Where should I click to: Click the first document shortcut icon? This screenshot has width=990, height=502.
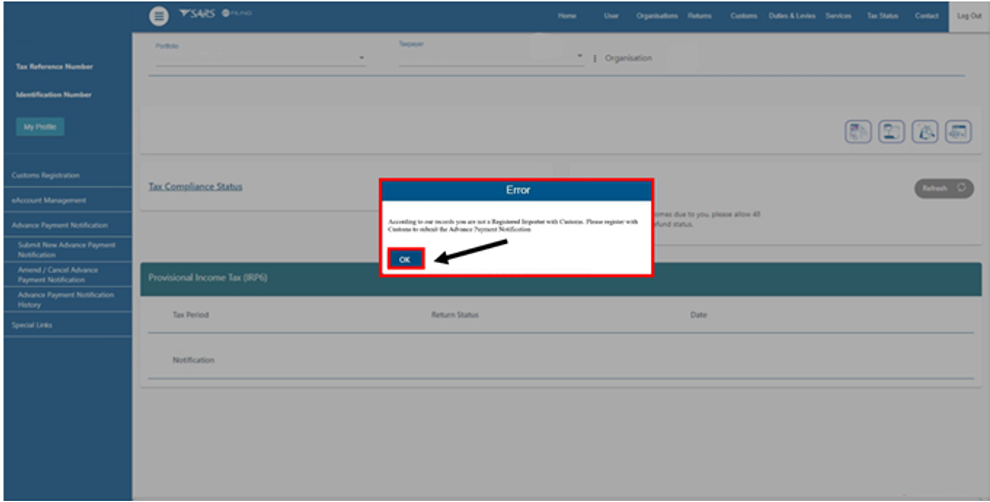[x=858, y=131]
